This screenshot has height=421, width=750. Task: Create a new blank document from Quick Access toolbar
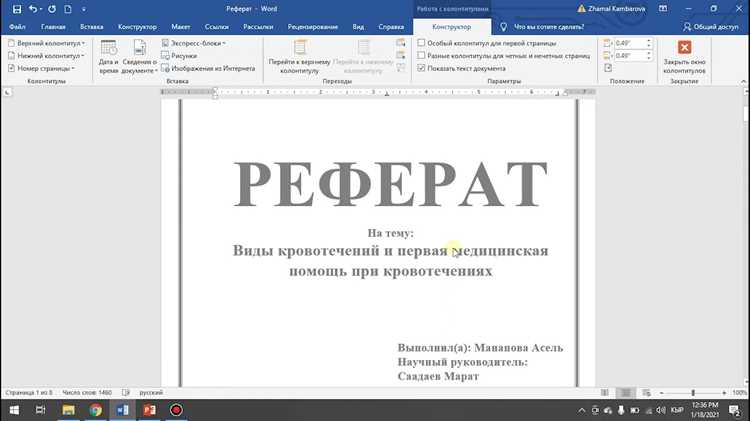tap(68, 9)
